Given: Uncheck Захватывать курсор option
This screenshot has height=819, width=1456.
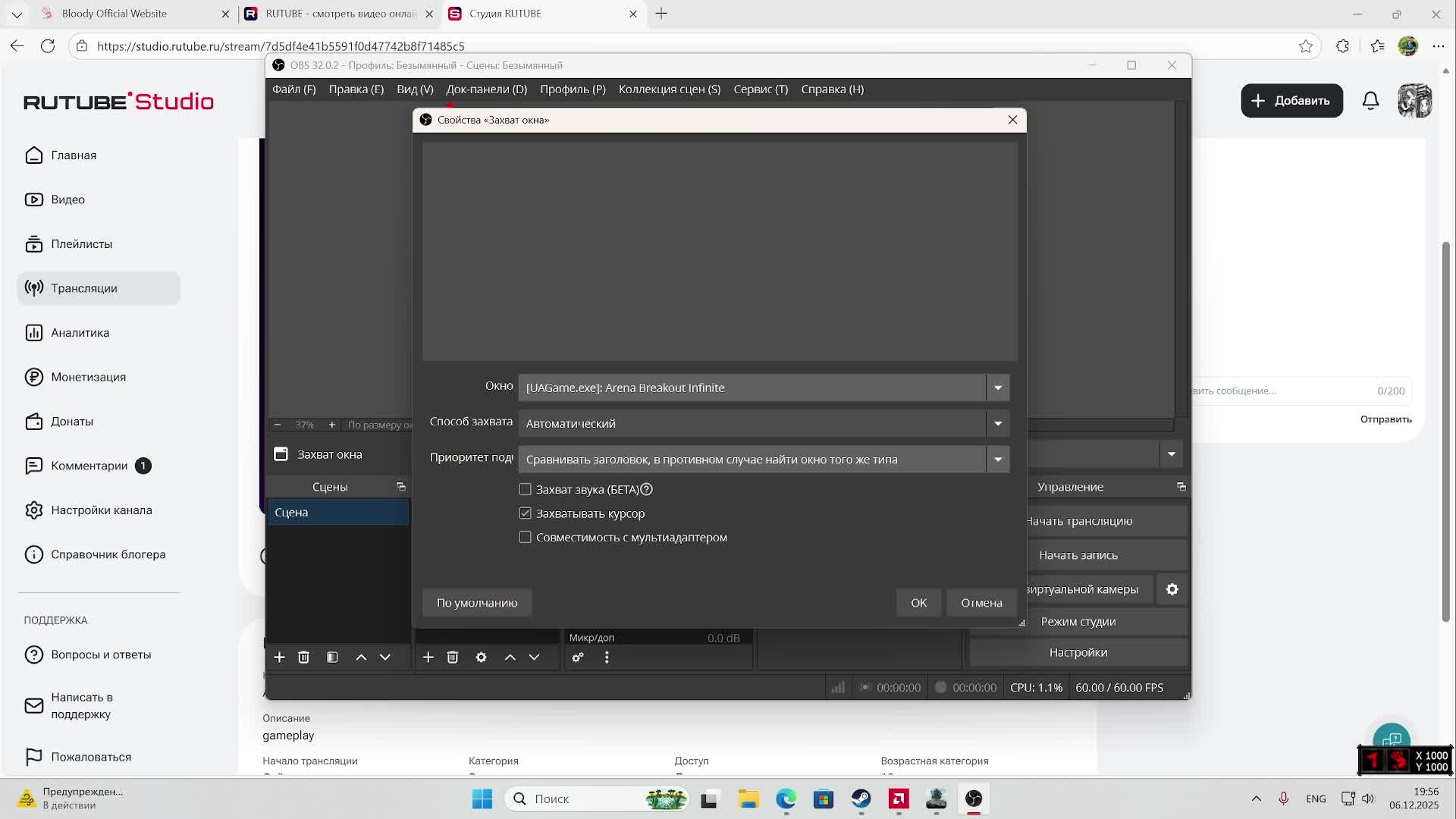Looking at the screenshot, I should click(x=525, y=513).
